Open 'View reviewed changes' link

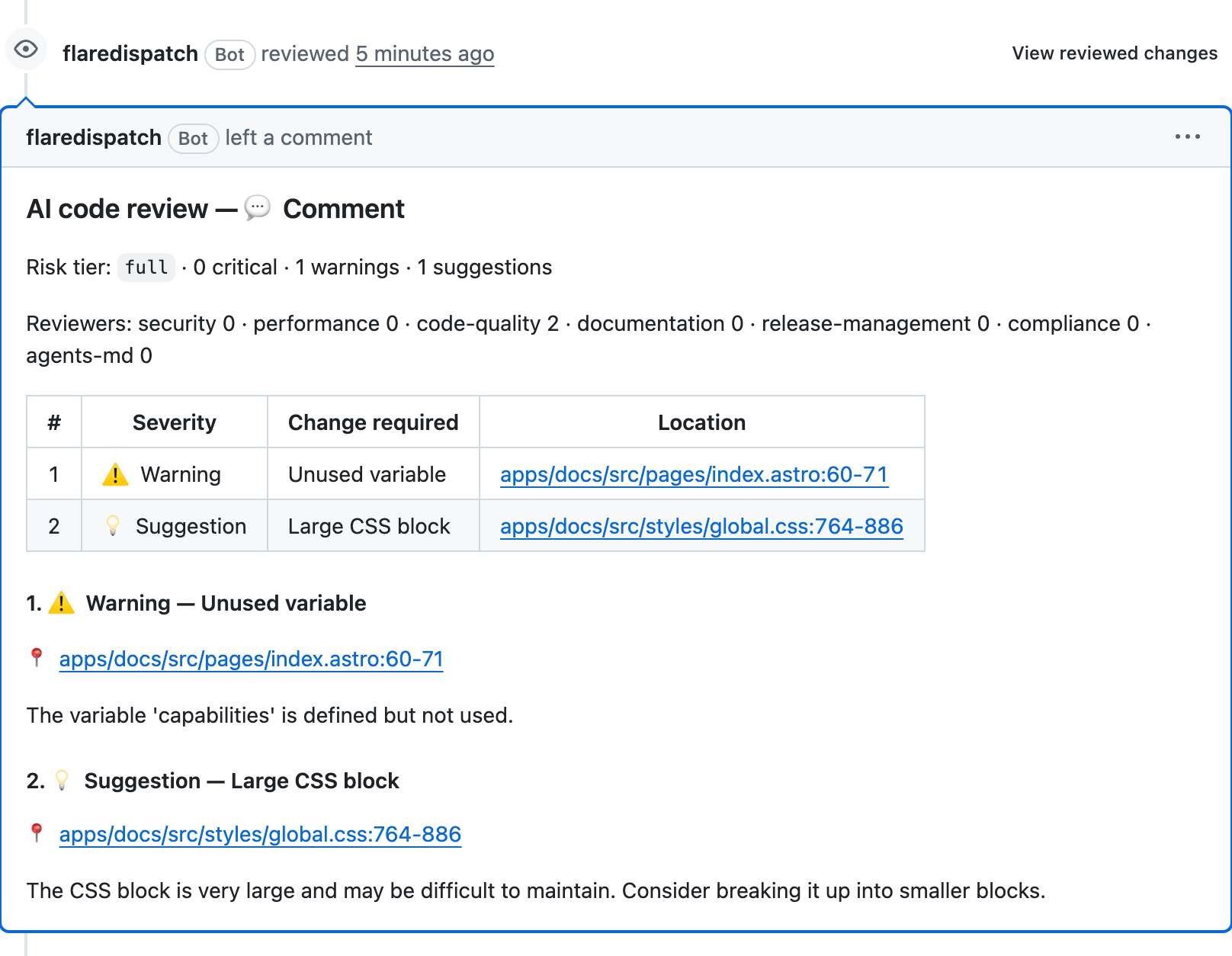(x=1115, y=53)
